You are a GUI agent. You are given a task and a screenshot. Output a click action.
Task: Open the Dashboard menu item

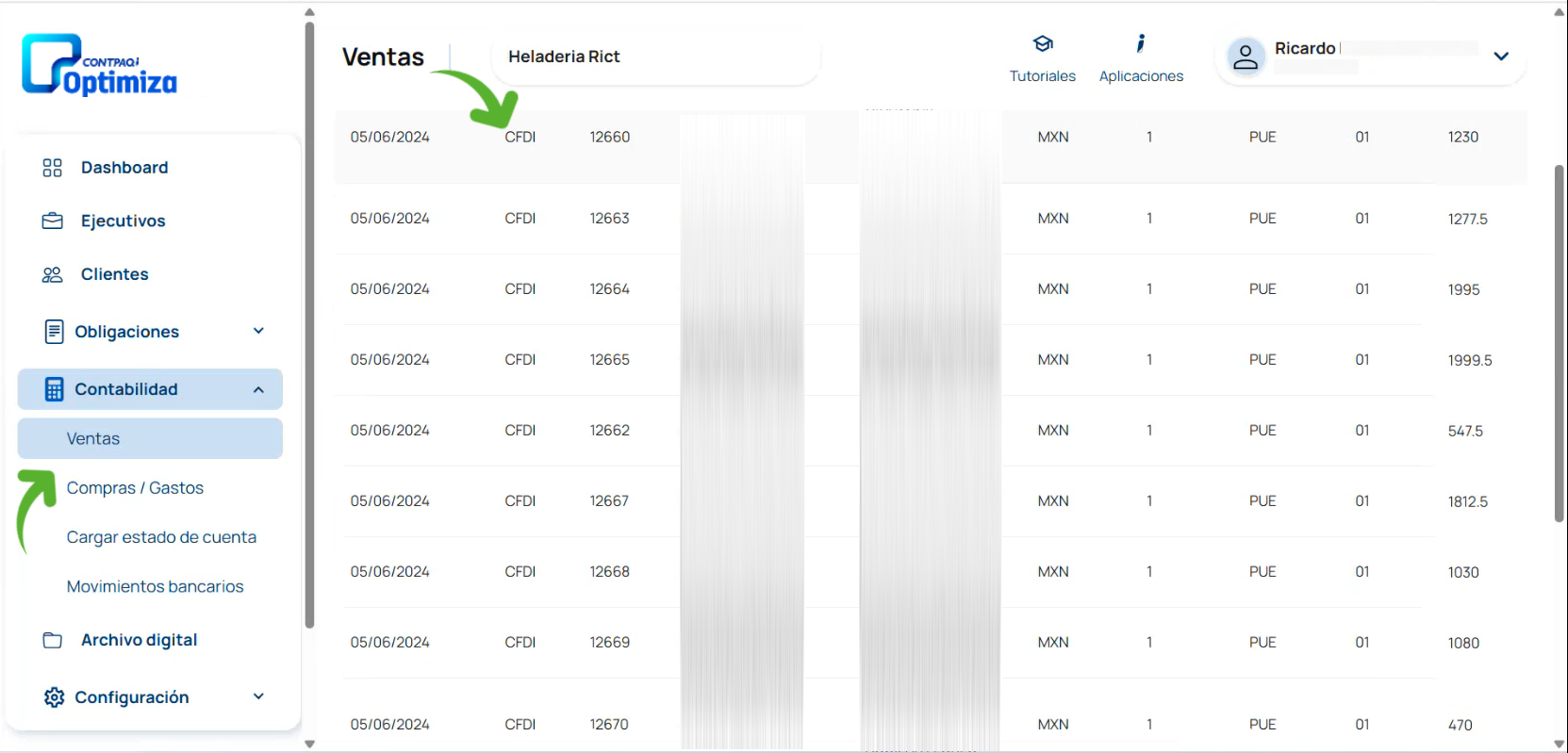pyautogui.click(x=124, y=168)
